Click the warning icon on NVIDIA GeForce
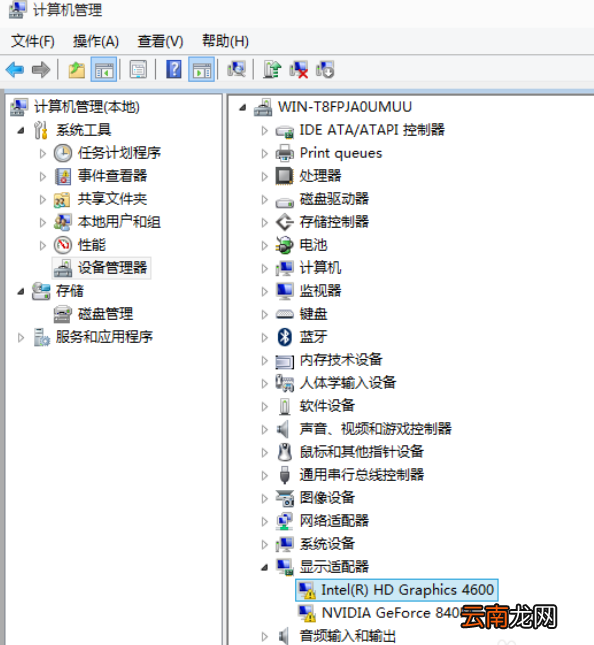This screenshot has width=594, height=645. (307, 613)
